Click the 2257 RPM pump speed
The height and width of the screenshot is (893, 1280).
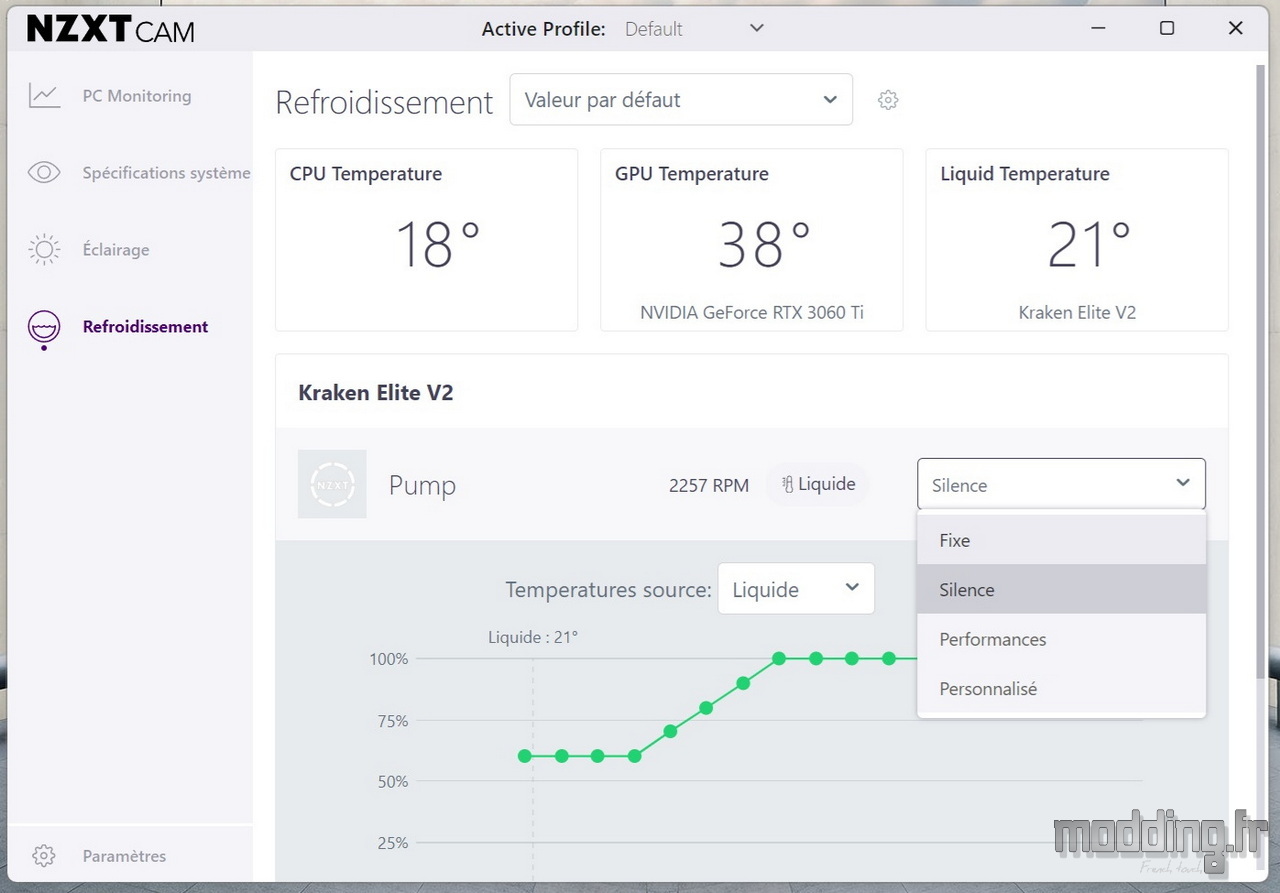[709, 486]
